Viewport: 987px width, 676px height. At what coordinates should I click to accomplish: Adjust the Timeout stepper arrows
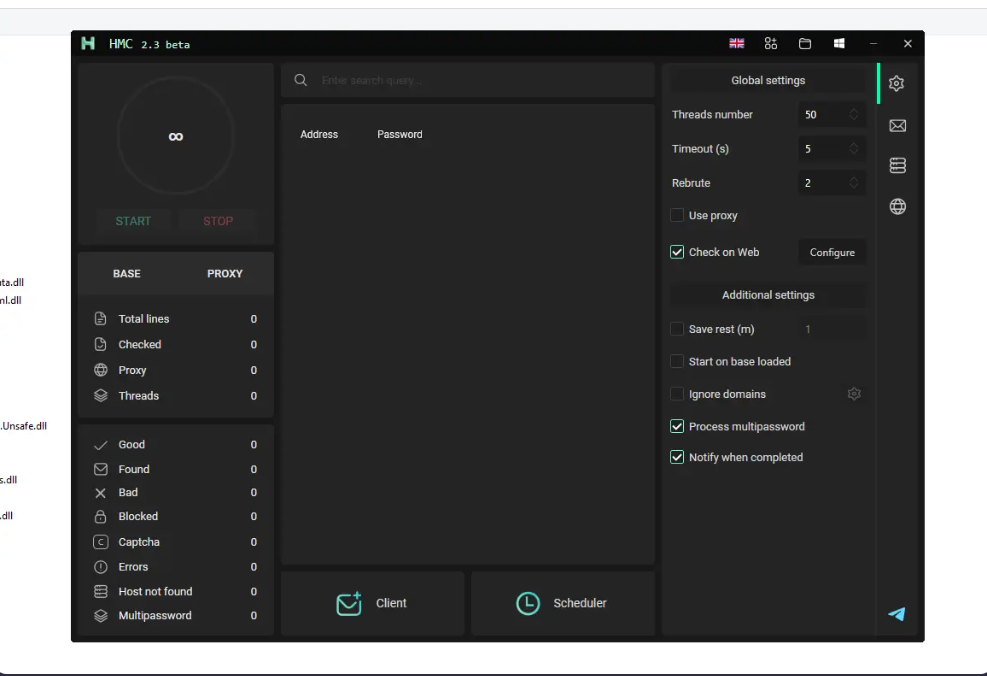tap(854, 149)
